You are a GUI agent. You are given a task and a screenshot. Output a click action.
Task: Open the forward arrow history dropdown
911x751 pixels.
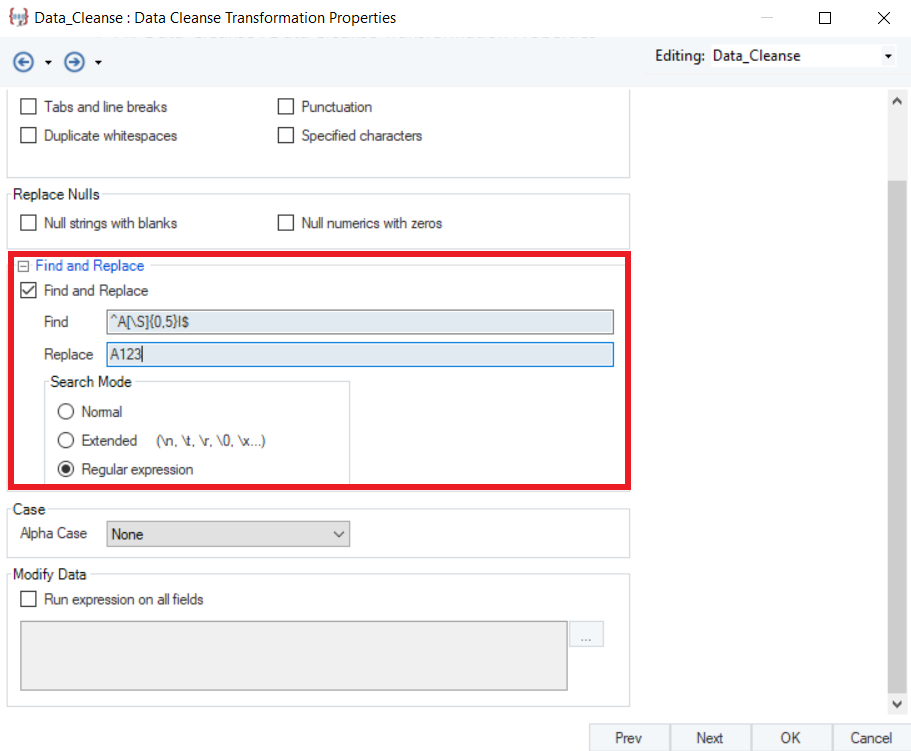(x=98, y=63)
